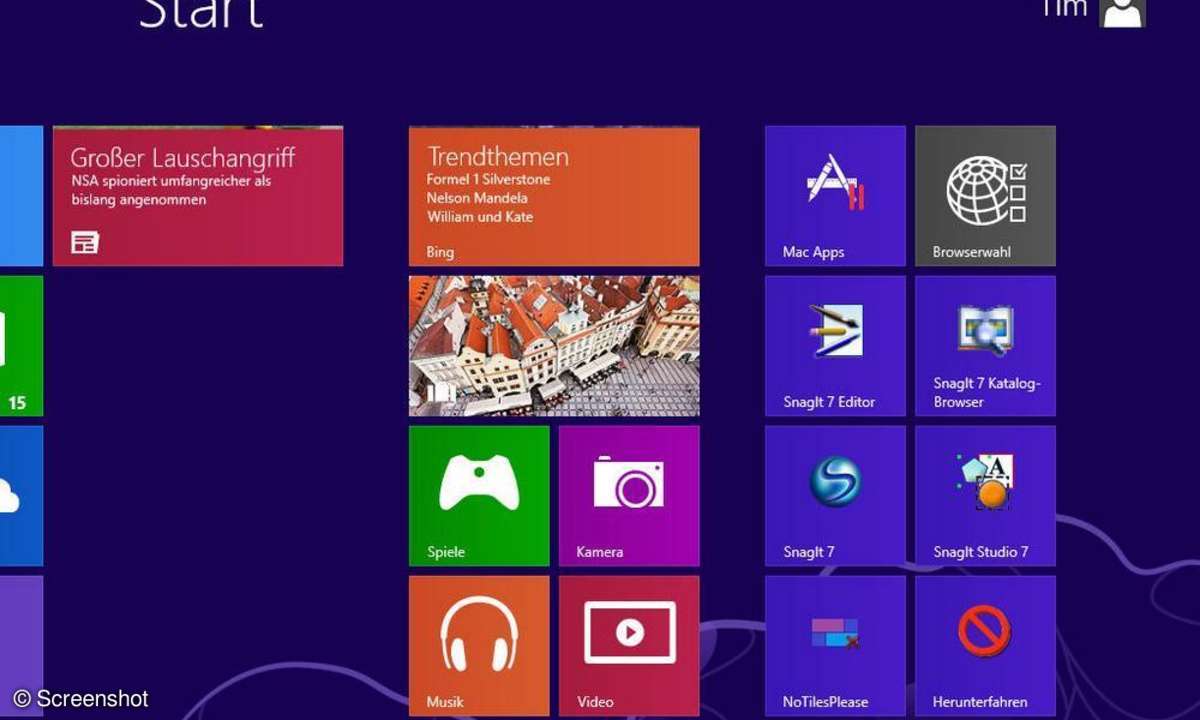Image resolution: width=1200 pixels, height=720 pixels.
Task: Open the Musik tile
Action: tap(479, 646)
